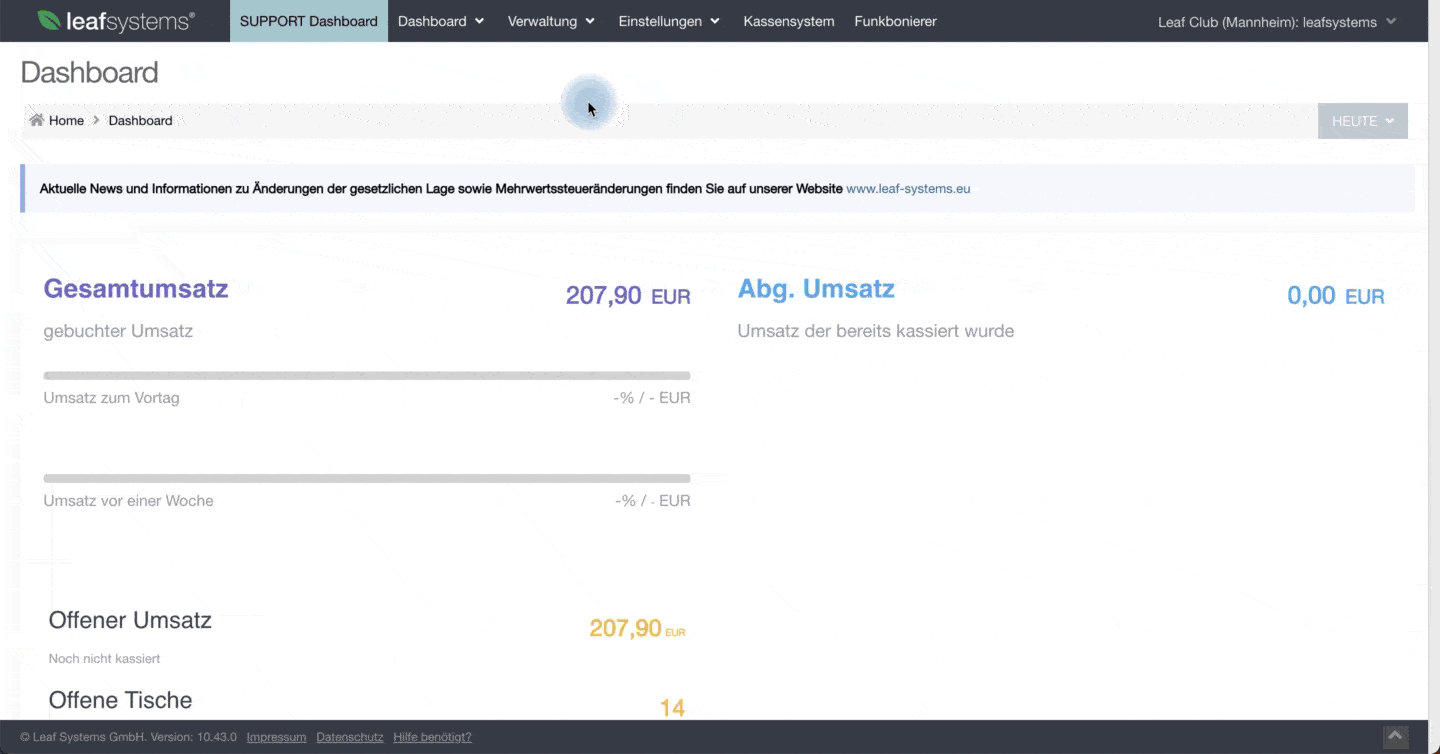Screen dimensions: 1440x754
Task: Click the Impressum footer link
Action: pos(276,737)
